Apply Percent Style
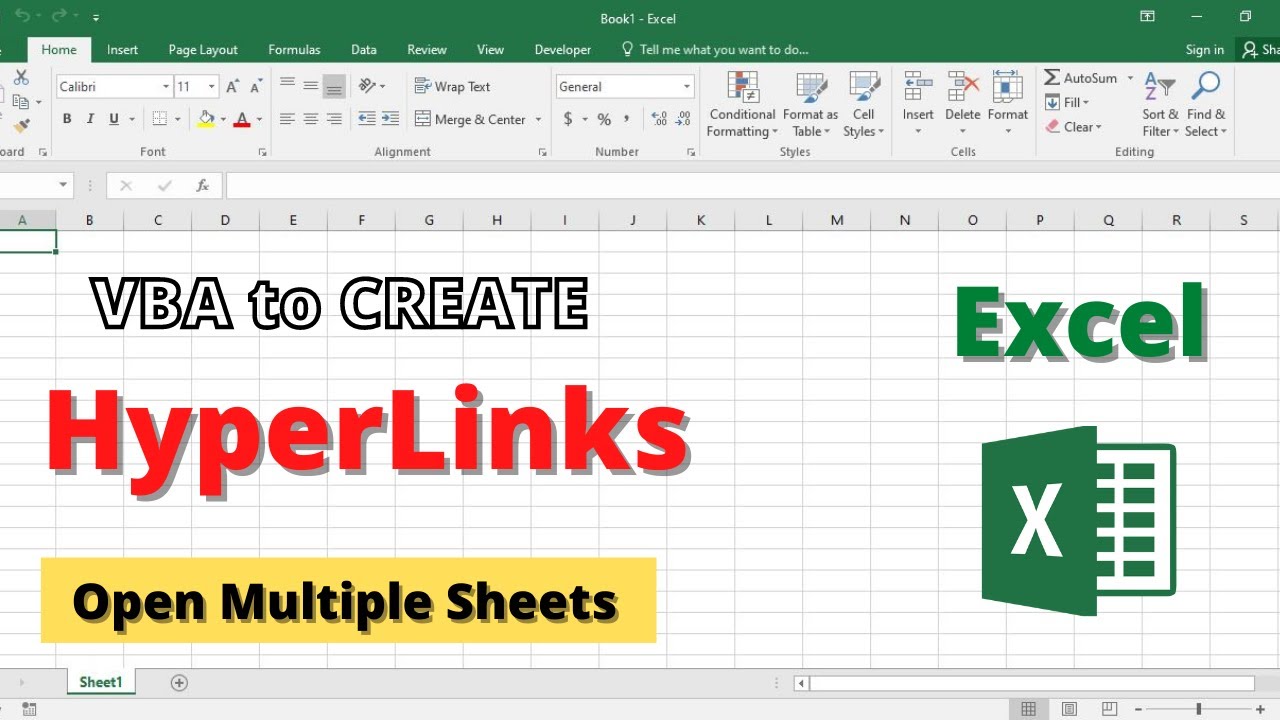1280x720 pixels. 604,119
